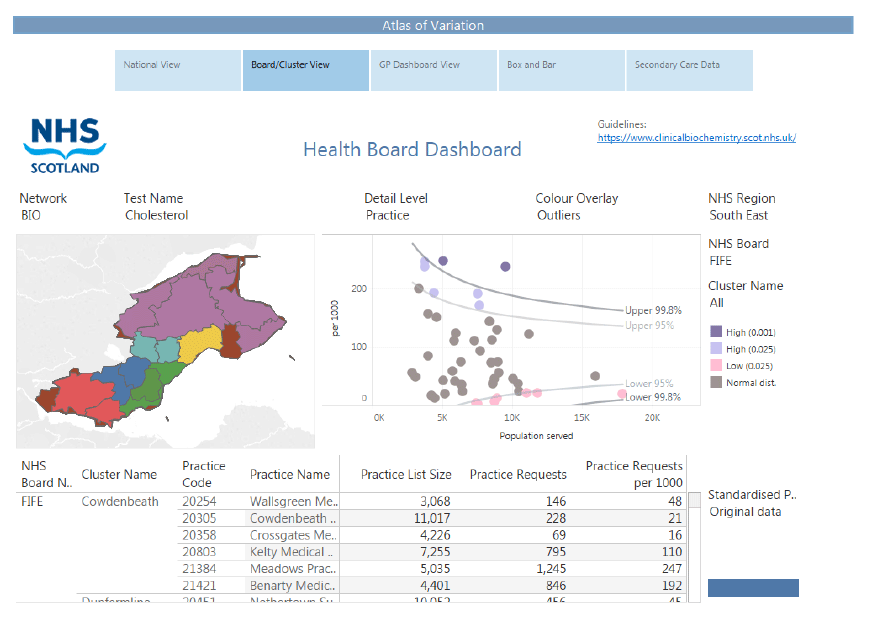This screenshot has height=622, width=869.
Task: Click the Practice List Size column header
Action: click(x=406, y=475)
